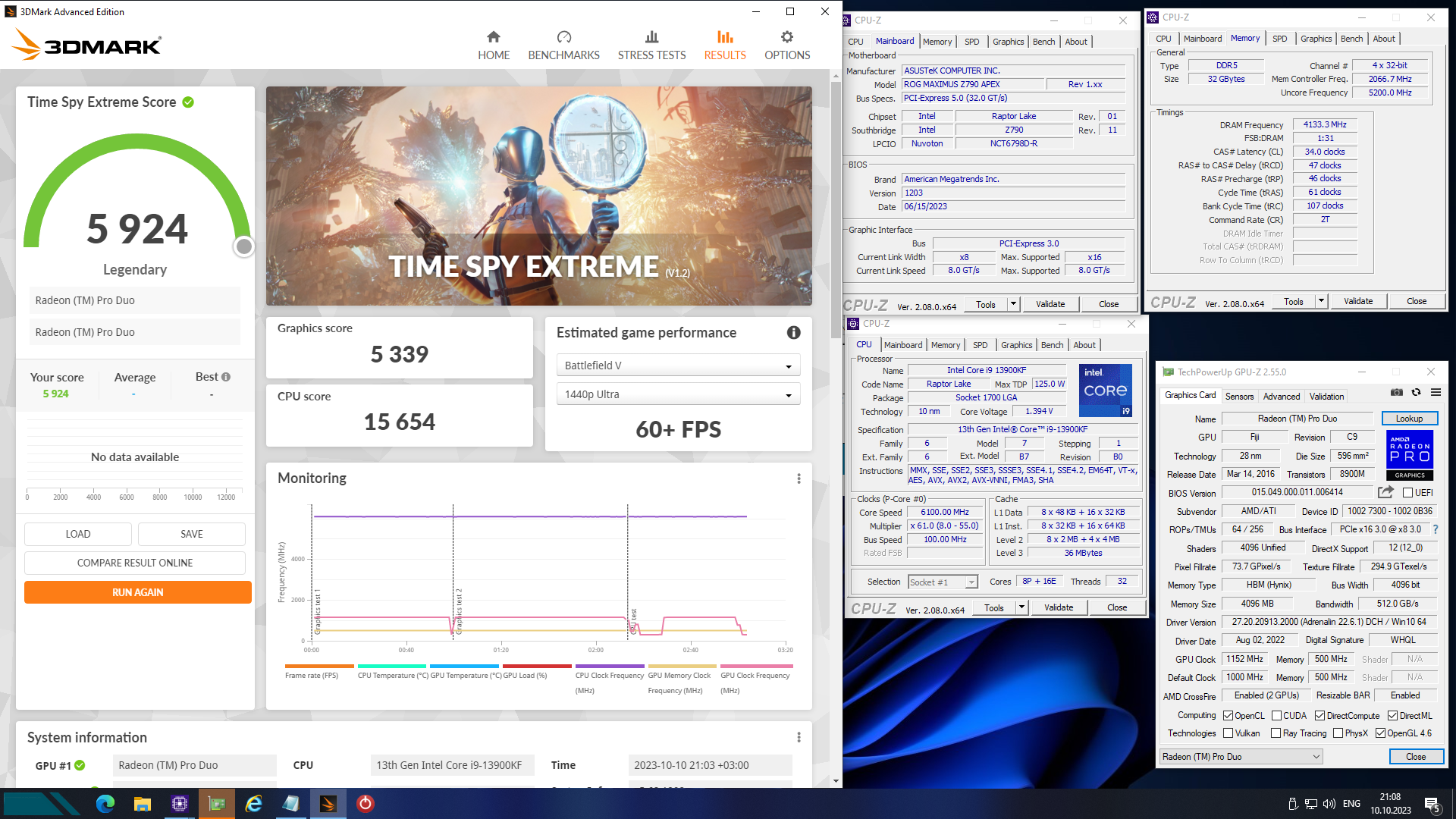Open the OPTIONS section in 3DMark
Viewport: 1456px width, 819px height.
coord(787,45)
